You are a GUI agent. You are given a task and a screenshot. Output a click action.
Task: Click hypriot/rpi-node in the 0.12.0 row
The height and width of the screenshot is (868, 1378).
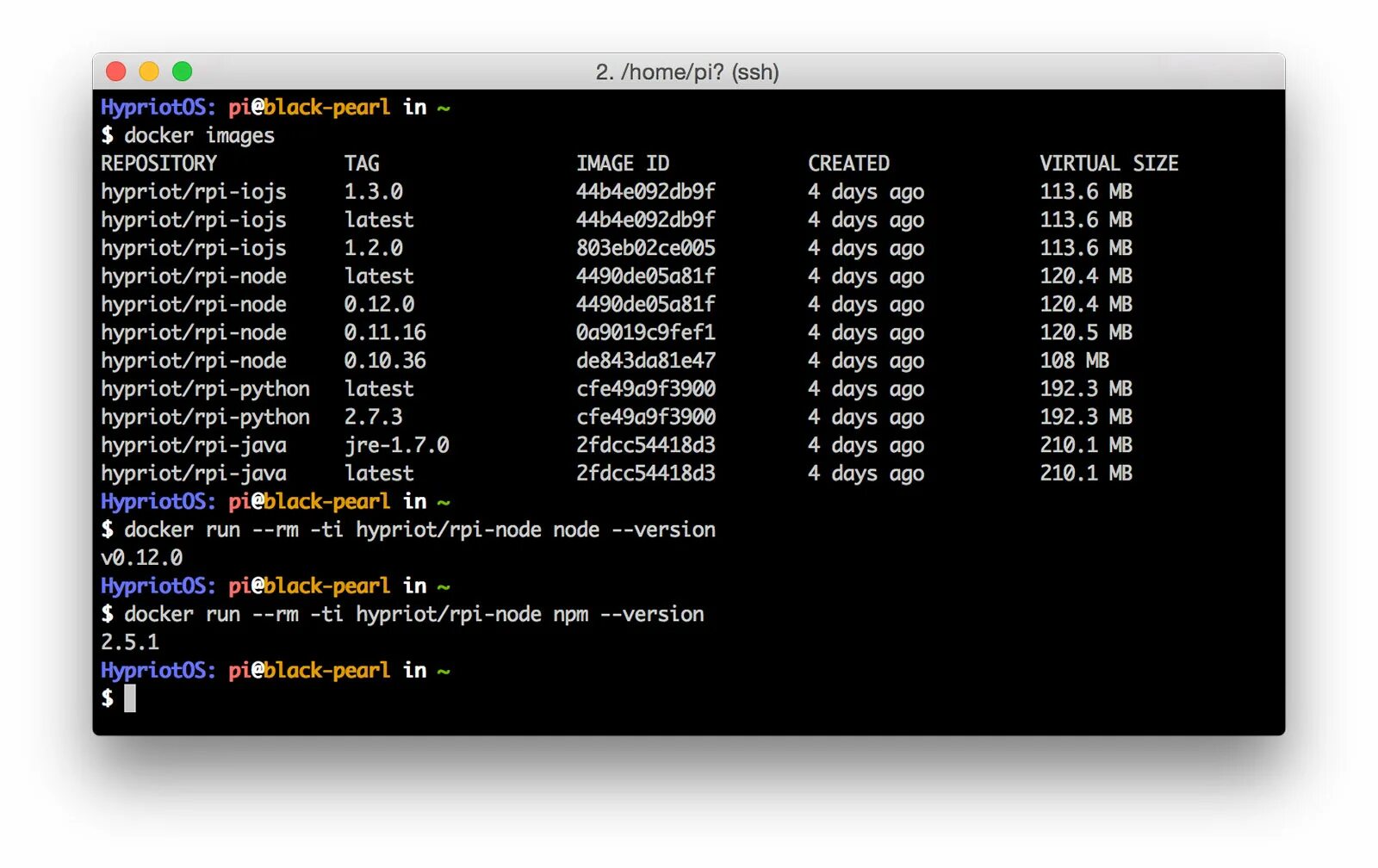point(194,304)
